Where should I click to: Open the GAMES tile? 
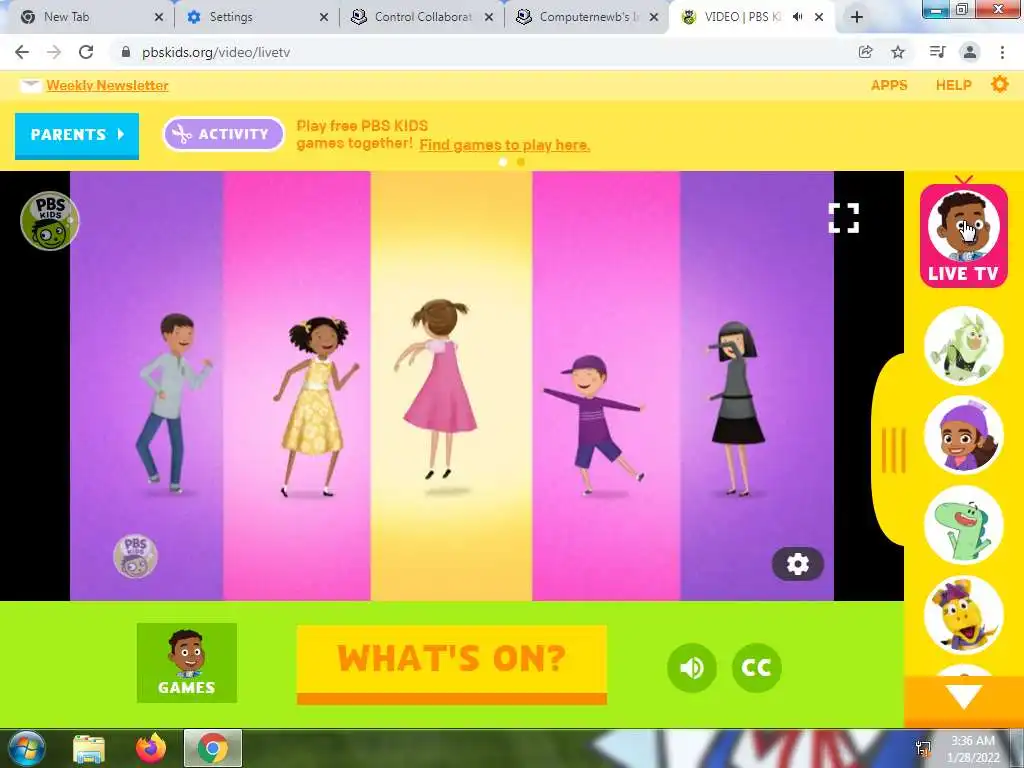click(x=187, y=663)
